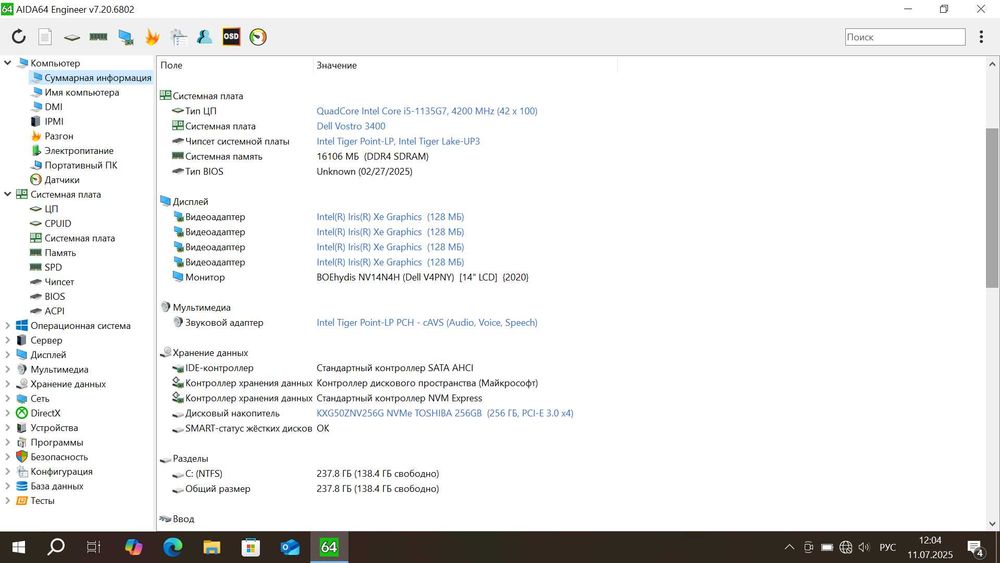Expand the Сервер tree node

point(8,340)
